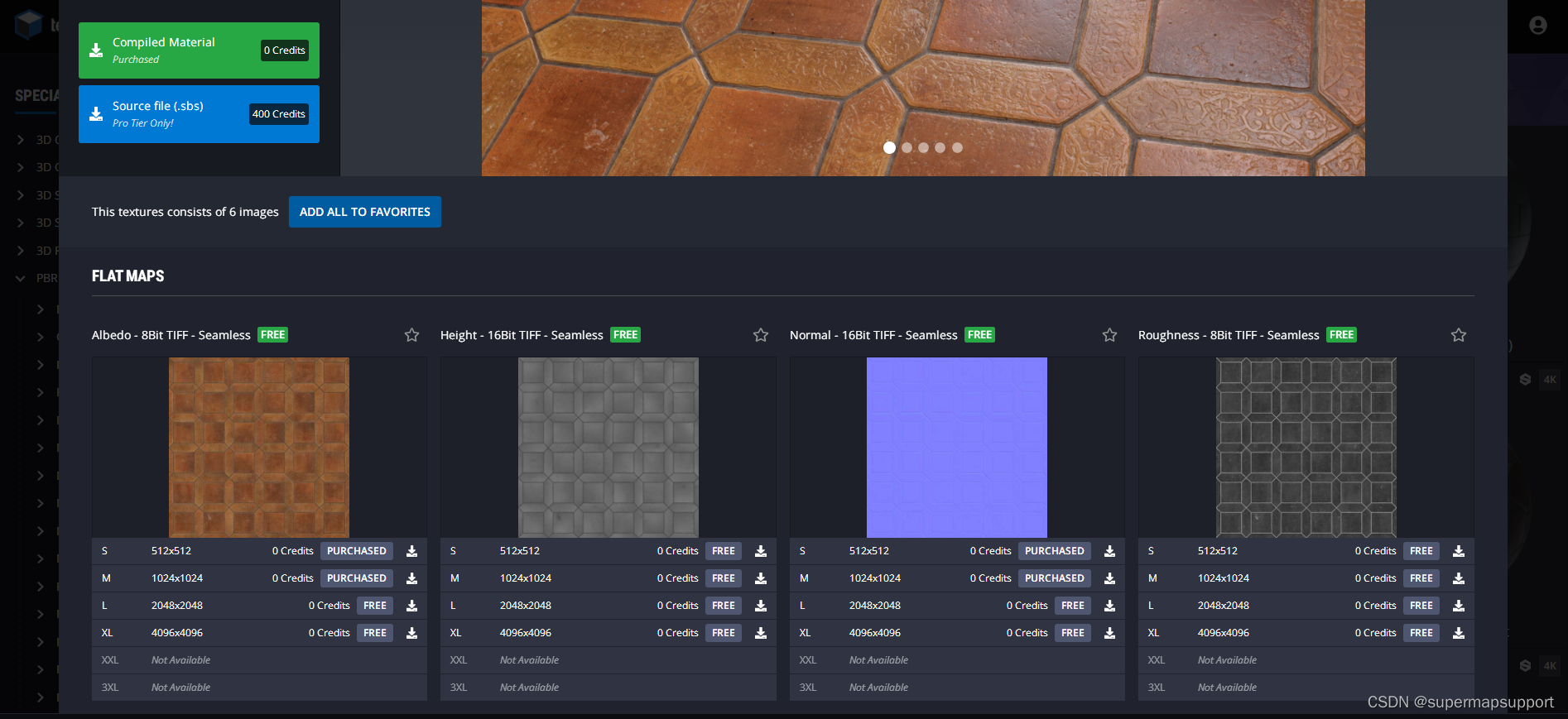Image resolution: width=1568 pixels, height=719 pixels.
Task: Download Roughness 1024x1024 texture
Action: click(1459, 578)
